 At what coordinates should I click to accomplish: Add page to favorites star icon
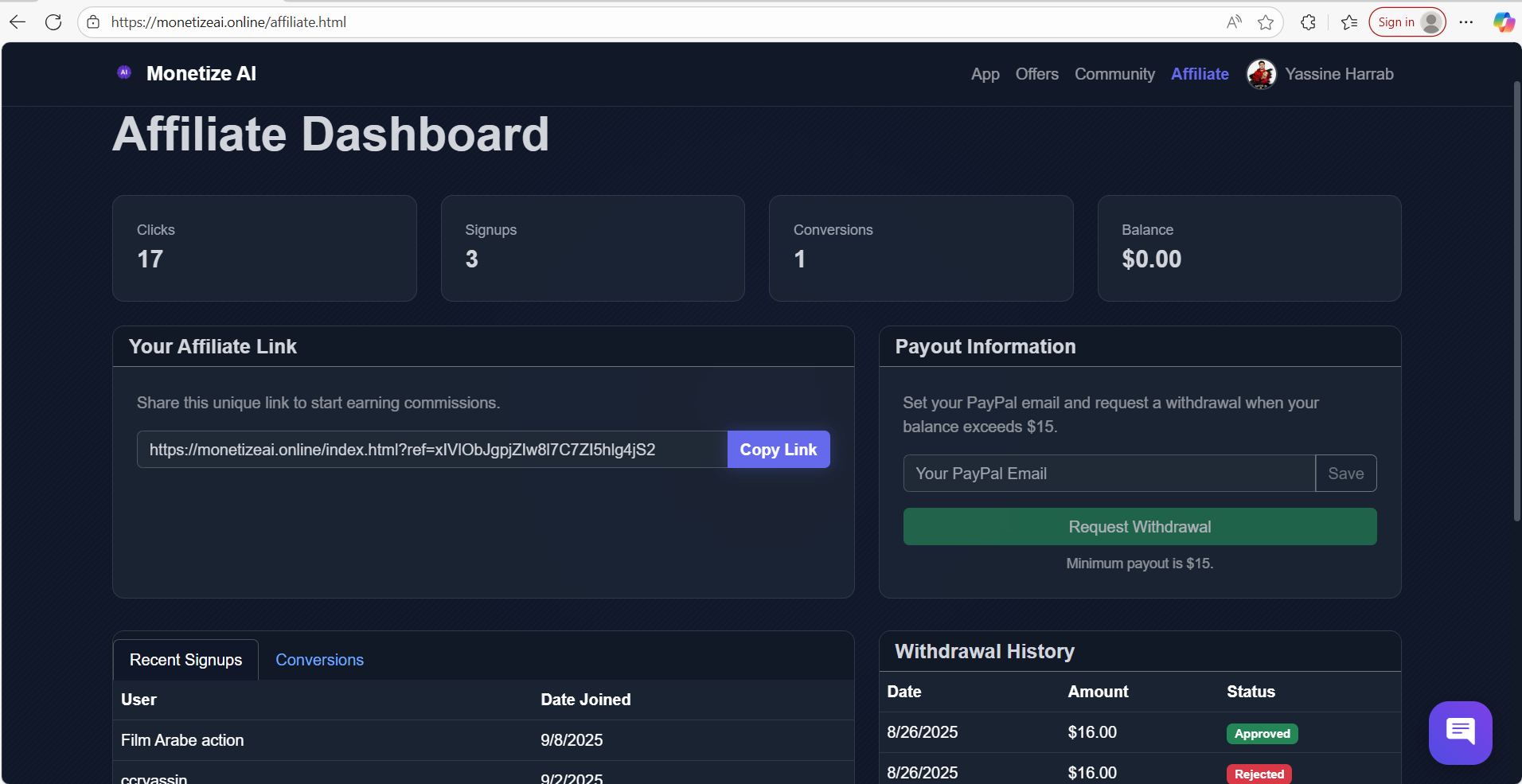1266,22
